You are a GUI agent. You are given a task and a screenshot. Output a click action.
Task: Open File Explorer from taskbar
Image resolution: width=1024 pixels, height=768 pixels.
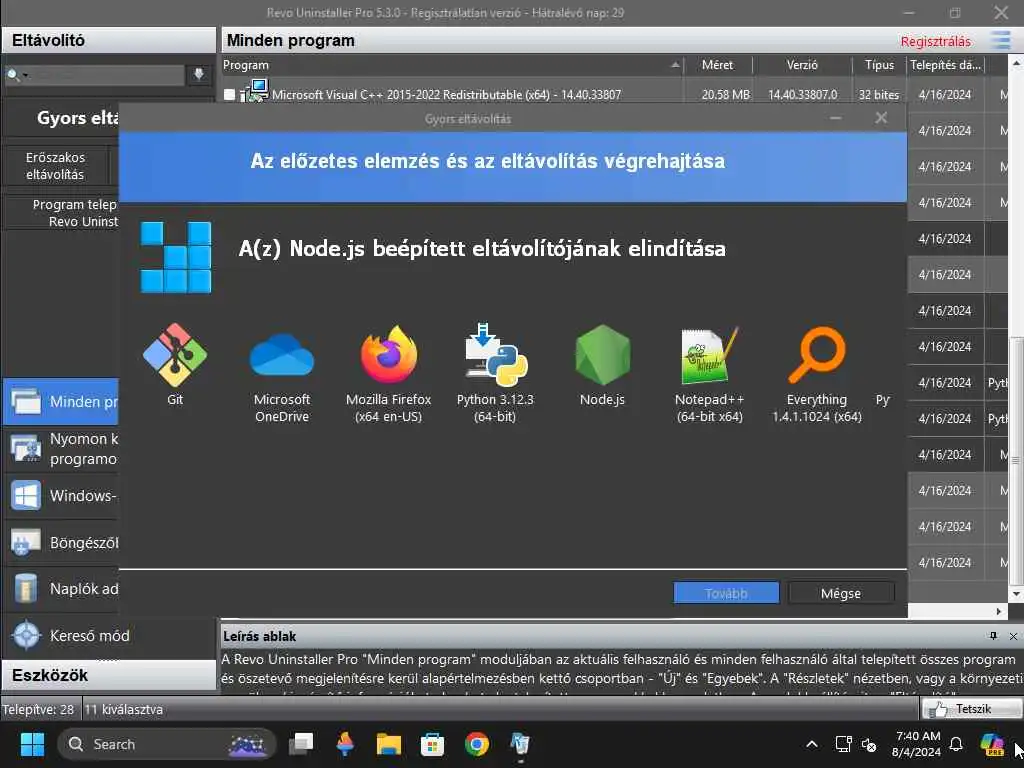(389, 744)
